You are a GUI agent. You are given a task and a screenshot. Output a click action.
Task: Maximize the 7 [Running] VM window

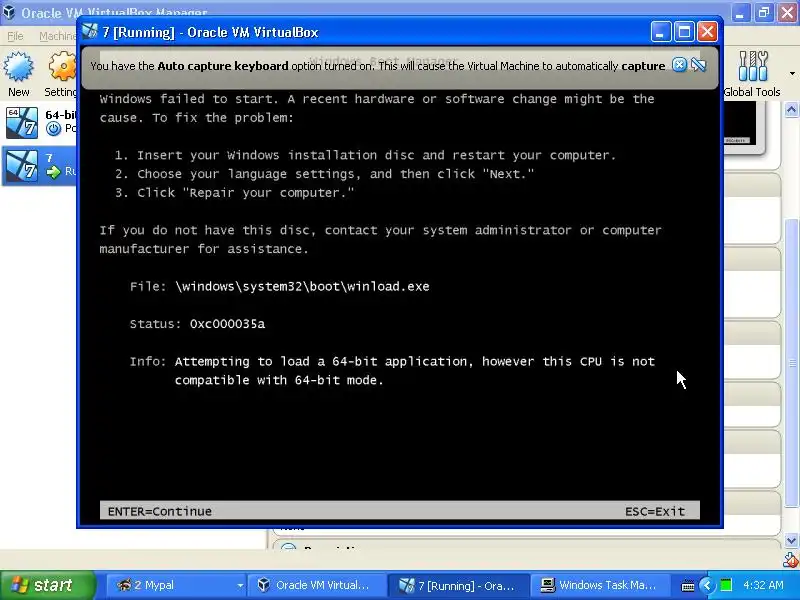tap(684, 32)
